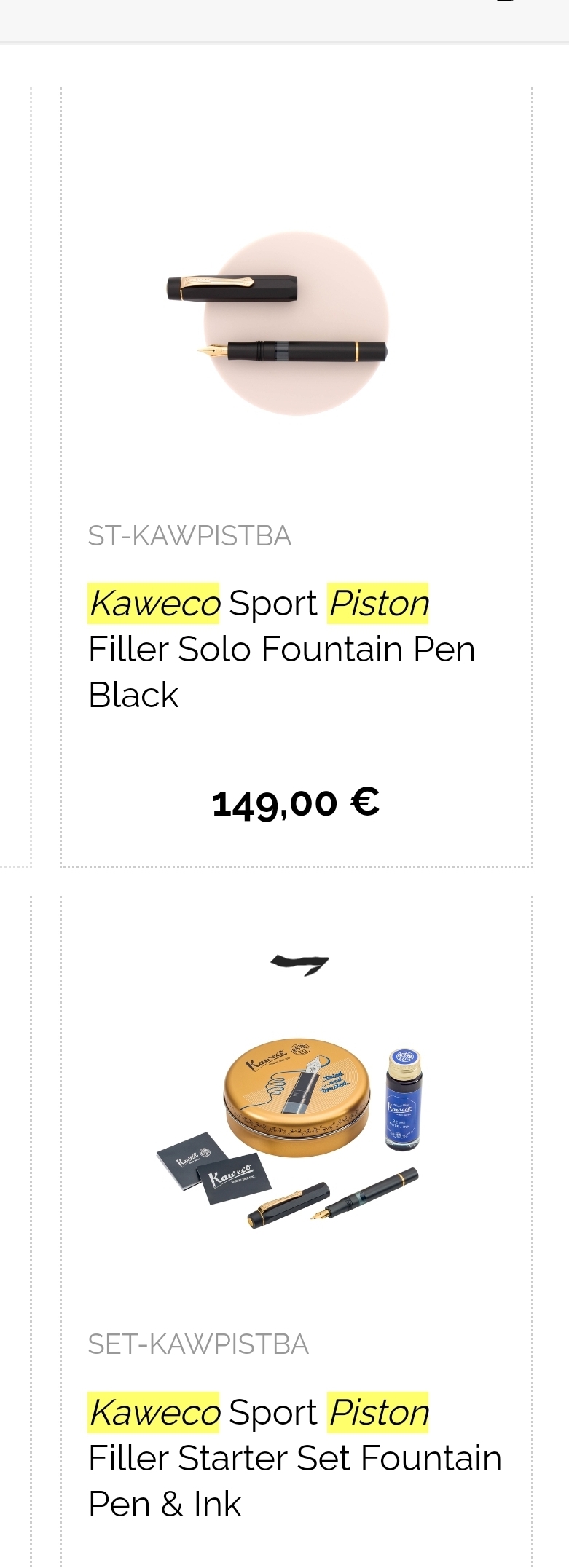Click the pen cap in Solo Black photo
Viewport: 569px width, 1568px height.
[232, 288]
